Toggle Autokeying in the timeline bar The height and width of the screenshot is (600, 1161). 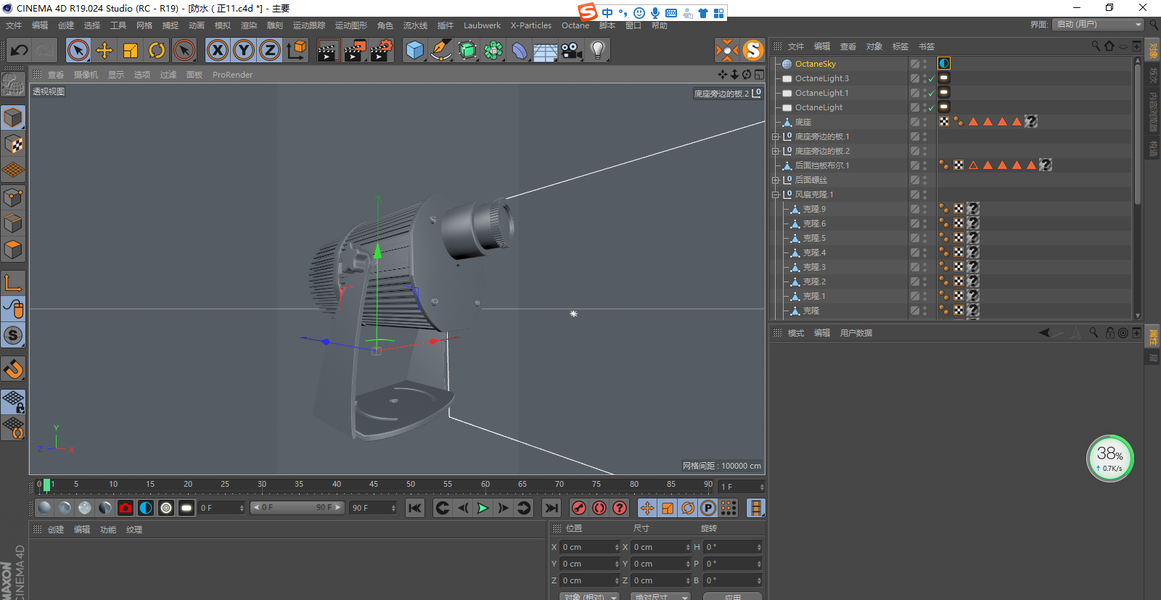tap(599, 508)
